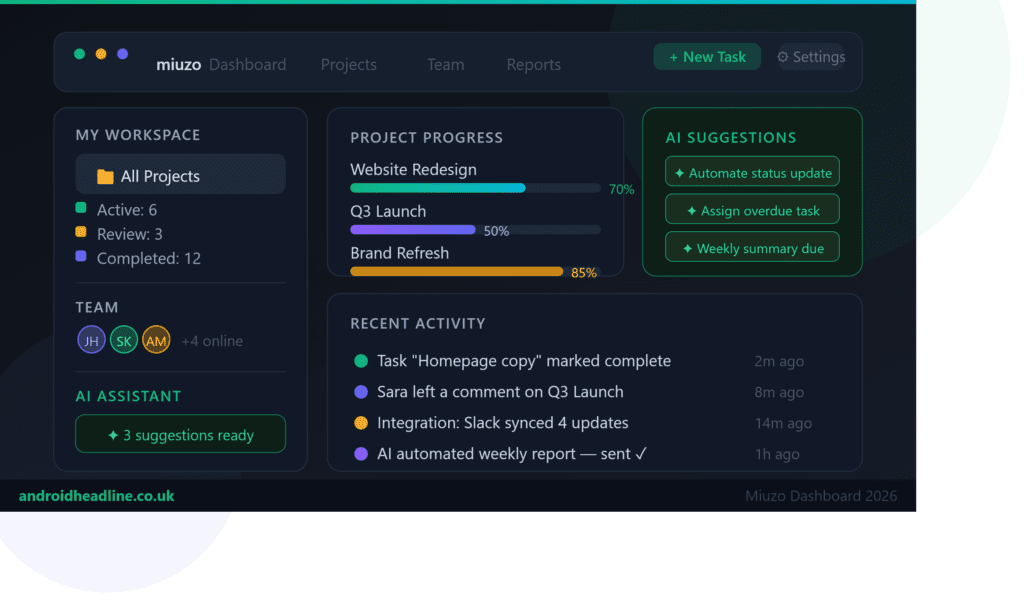1024x606 pixels.
Task: Click green dot beside Homepage copy activity
Action: (x=360, y=360)
